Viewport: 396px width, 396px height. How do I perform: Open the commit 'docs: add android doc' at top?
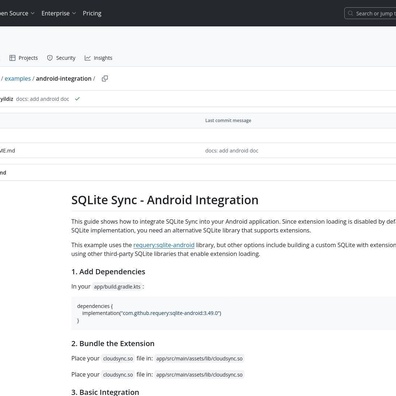[x=42, y=99]
